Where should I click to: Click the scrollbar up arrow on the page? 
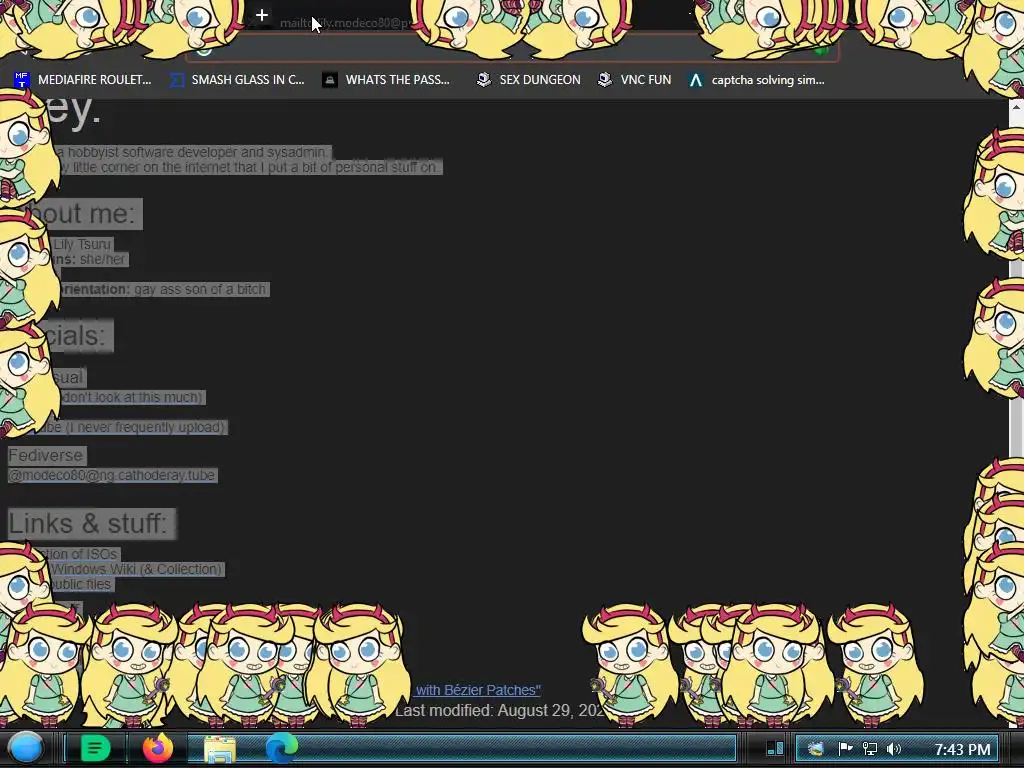click(x=1016, y=106)
